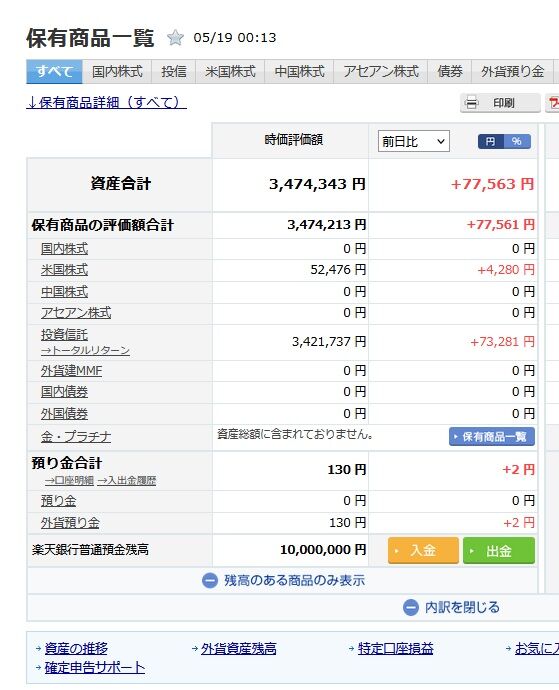The height and width of the screenshot is (690, 559).
Task: Click the printer icon for 印刷
Action: point(471,103)
